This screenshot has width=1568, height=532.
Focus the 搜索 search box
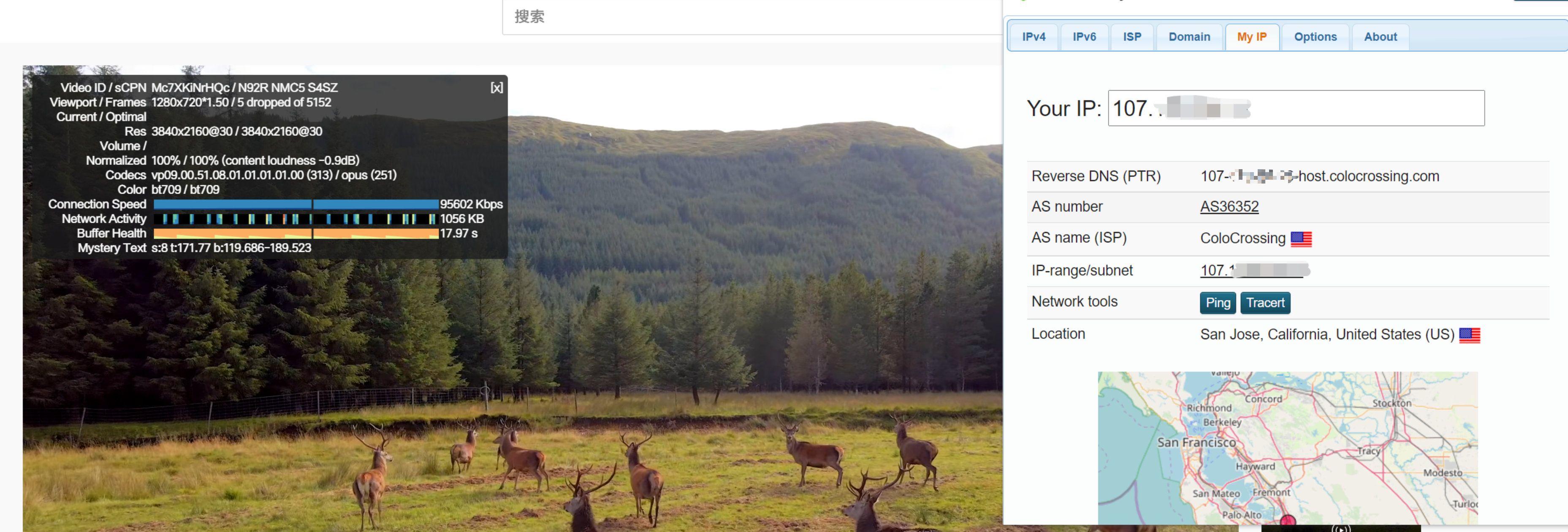coord(749,17)
